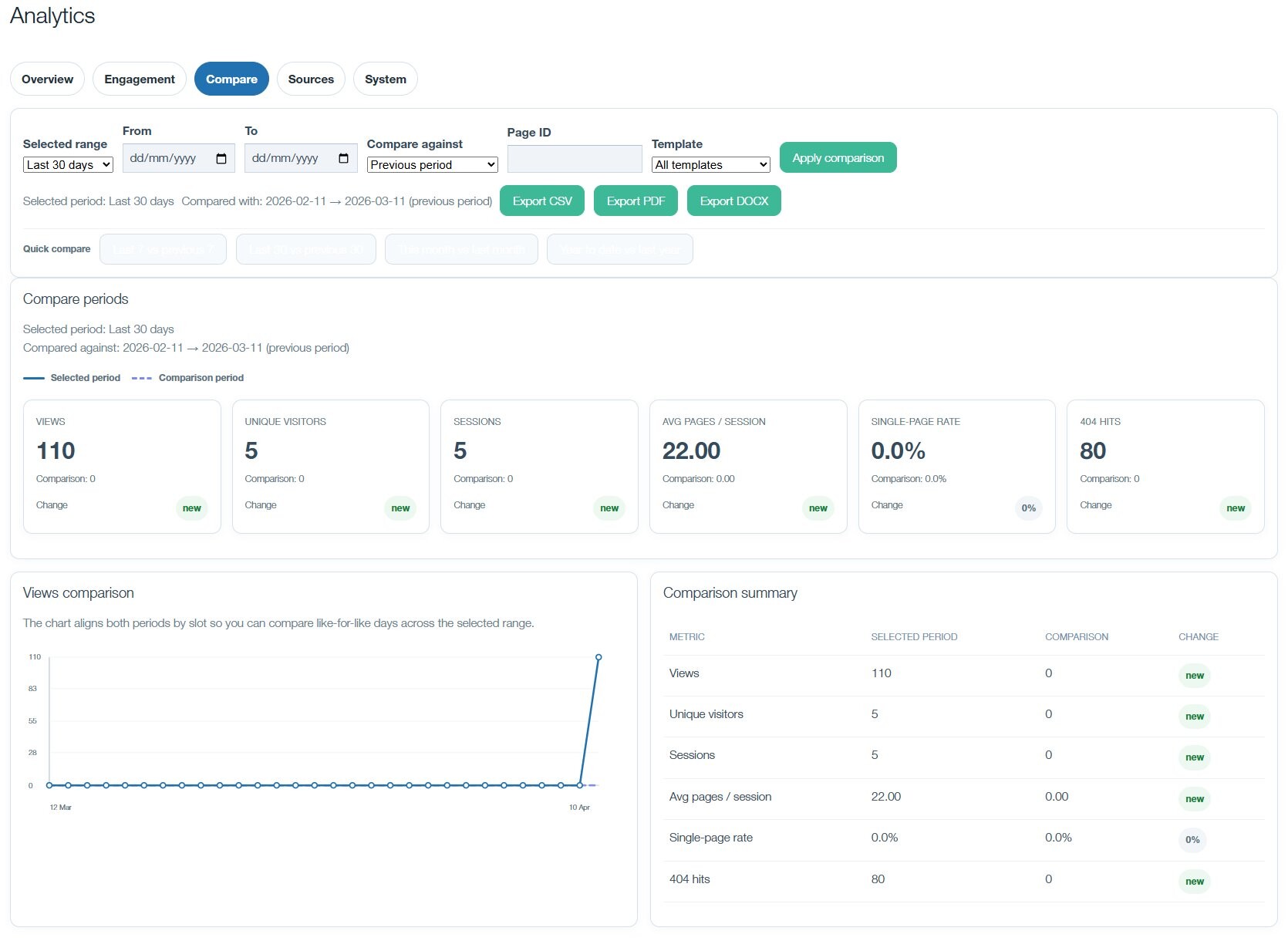Click the Export DOCX button

point(733,201)
